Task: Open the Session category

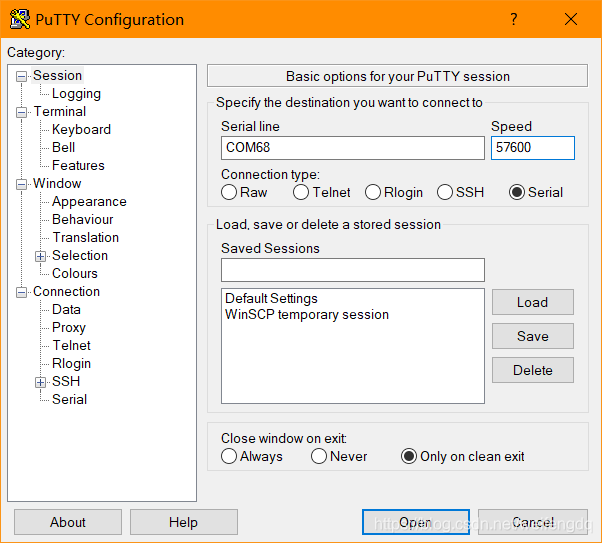Action: click(x=57, y=76)
